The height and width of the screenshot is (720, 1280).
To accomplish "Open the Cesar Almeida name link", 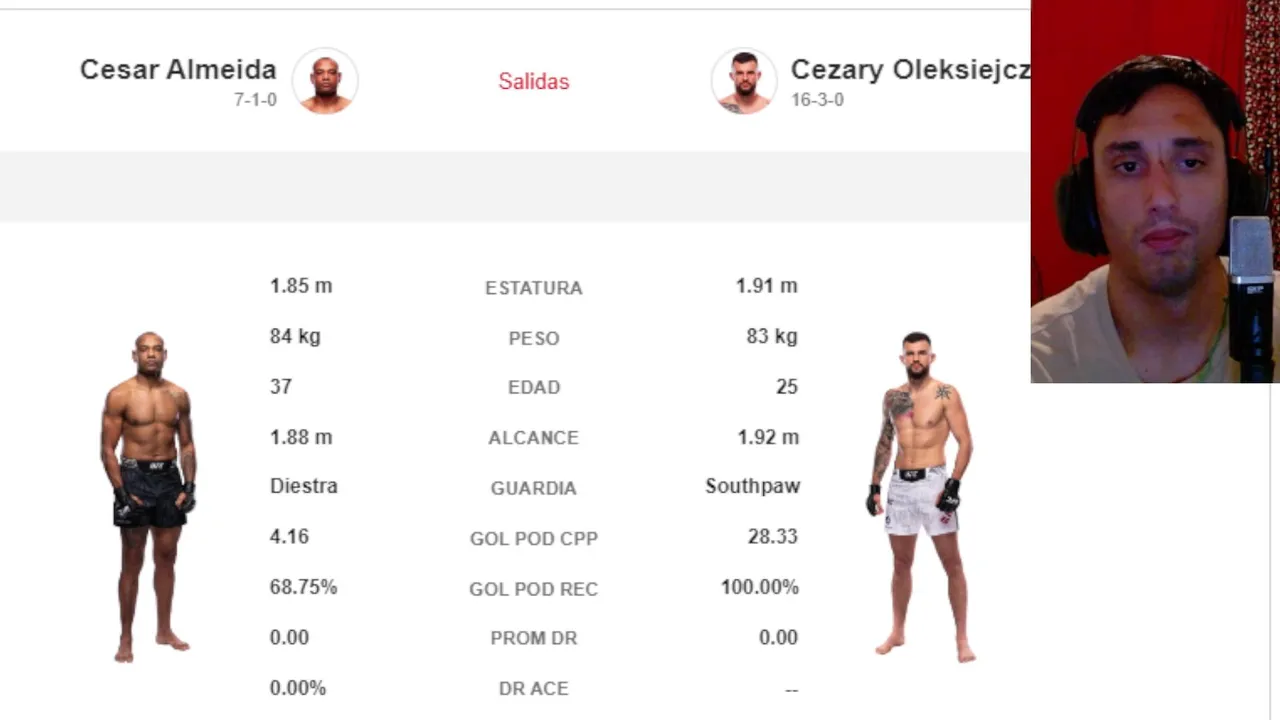I will (x=178, y=69).
